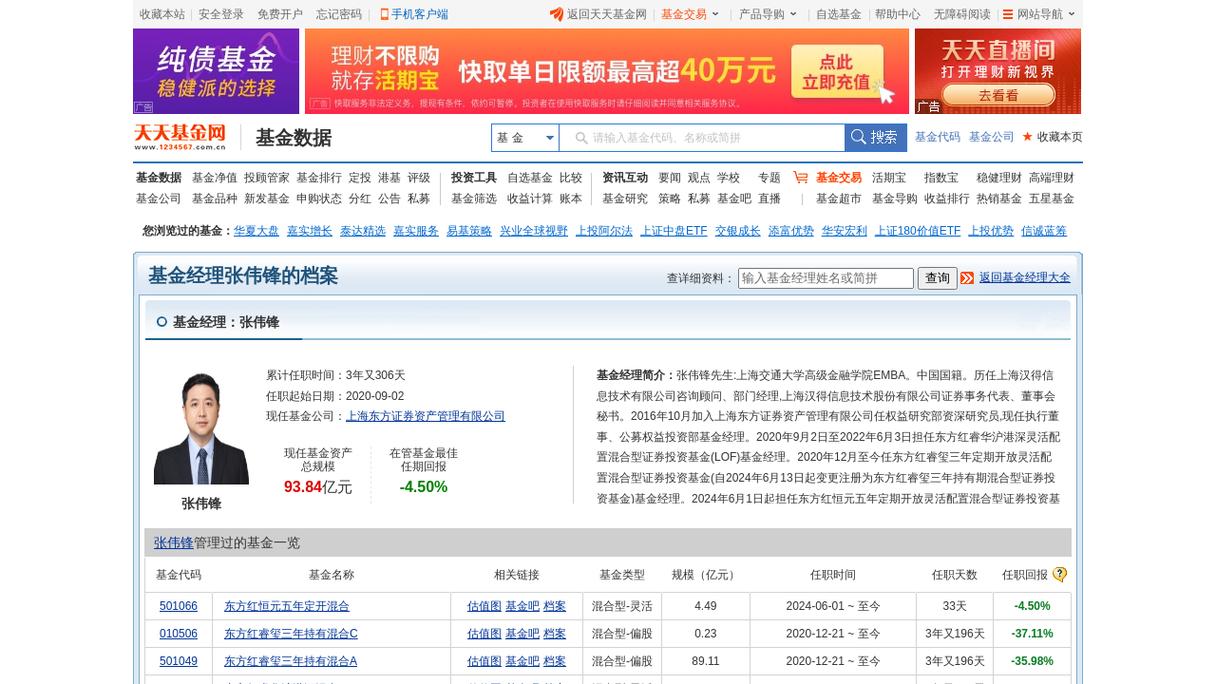
Task: Click 张伟锋 manager portrait photo
Action: 201,428
